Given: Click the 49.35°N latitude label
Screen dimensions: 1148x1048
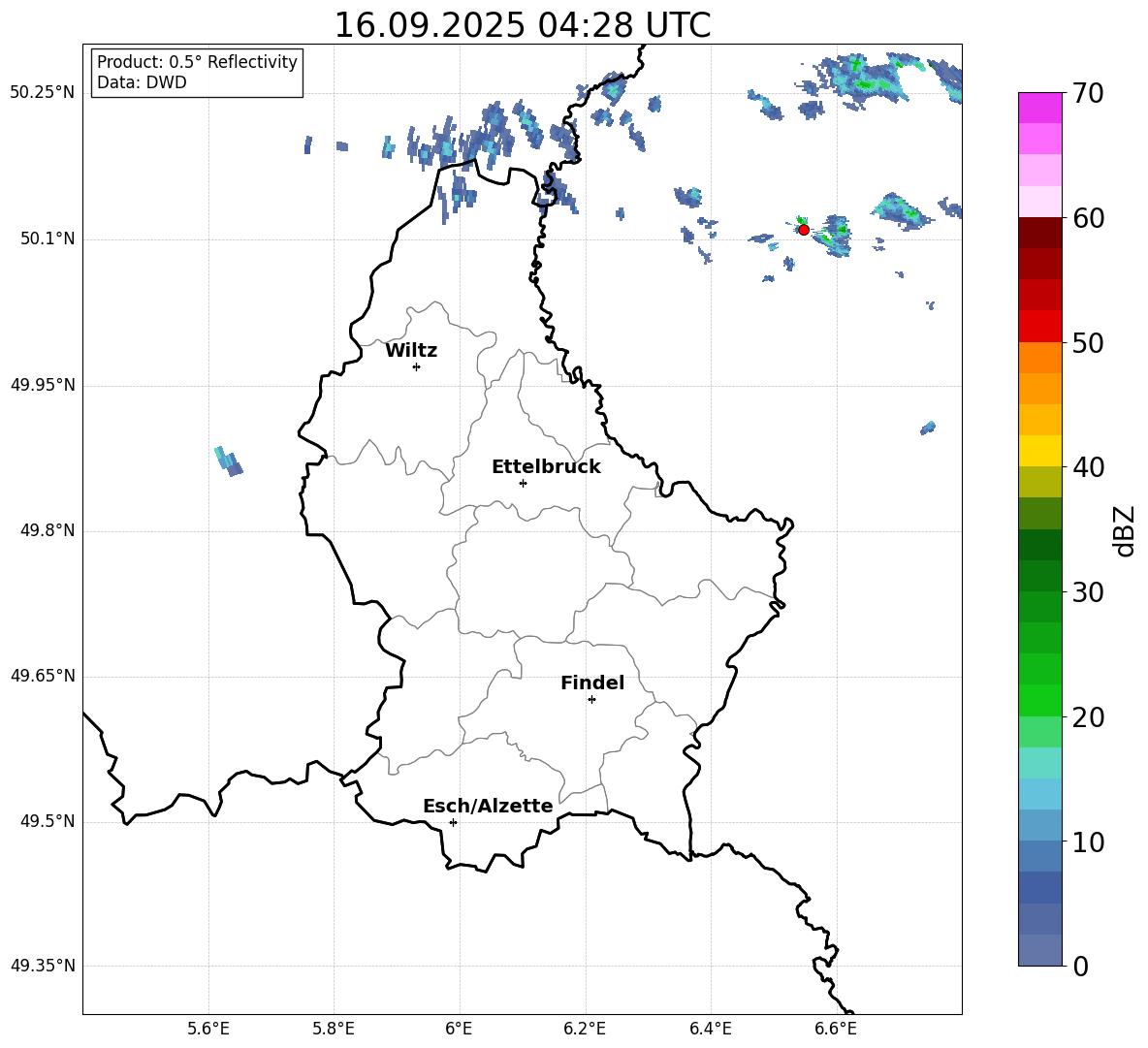Looking at the screenshot, I should click(43, 966).
